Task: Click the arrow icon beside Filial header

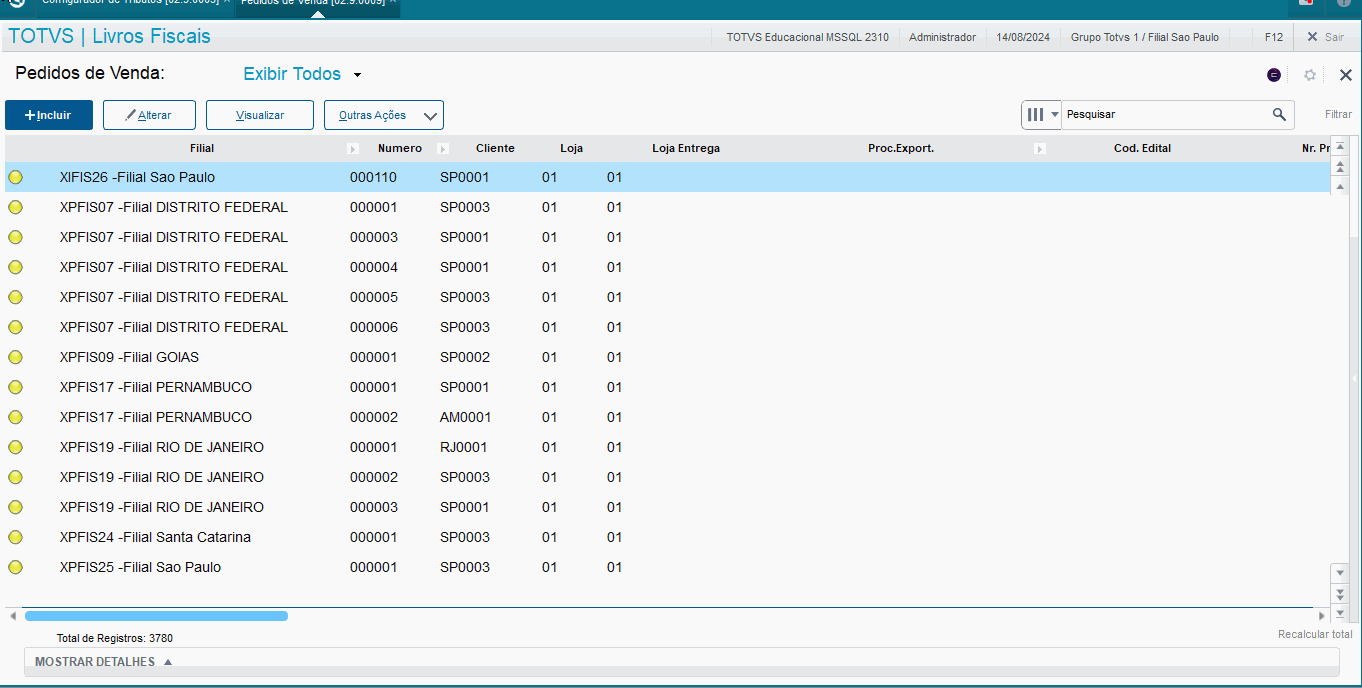Action: pyautogui.click(x=352, y=149)
